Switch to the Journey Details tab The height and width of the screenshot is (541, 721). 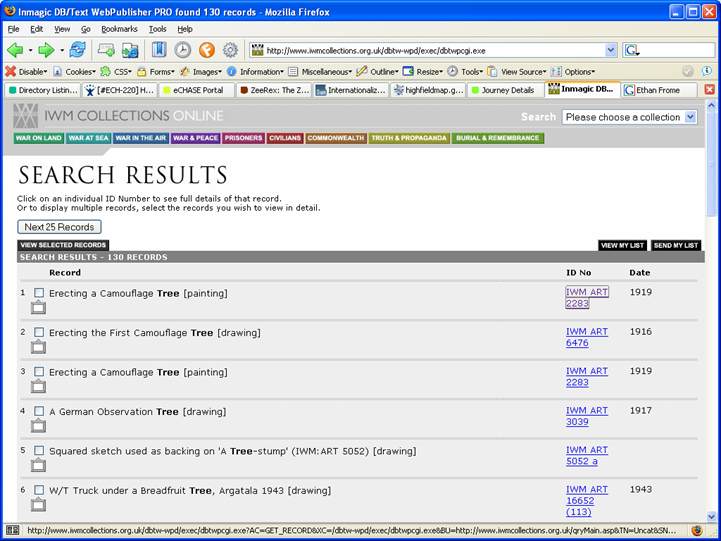[506, 90]
